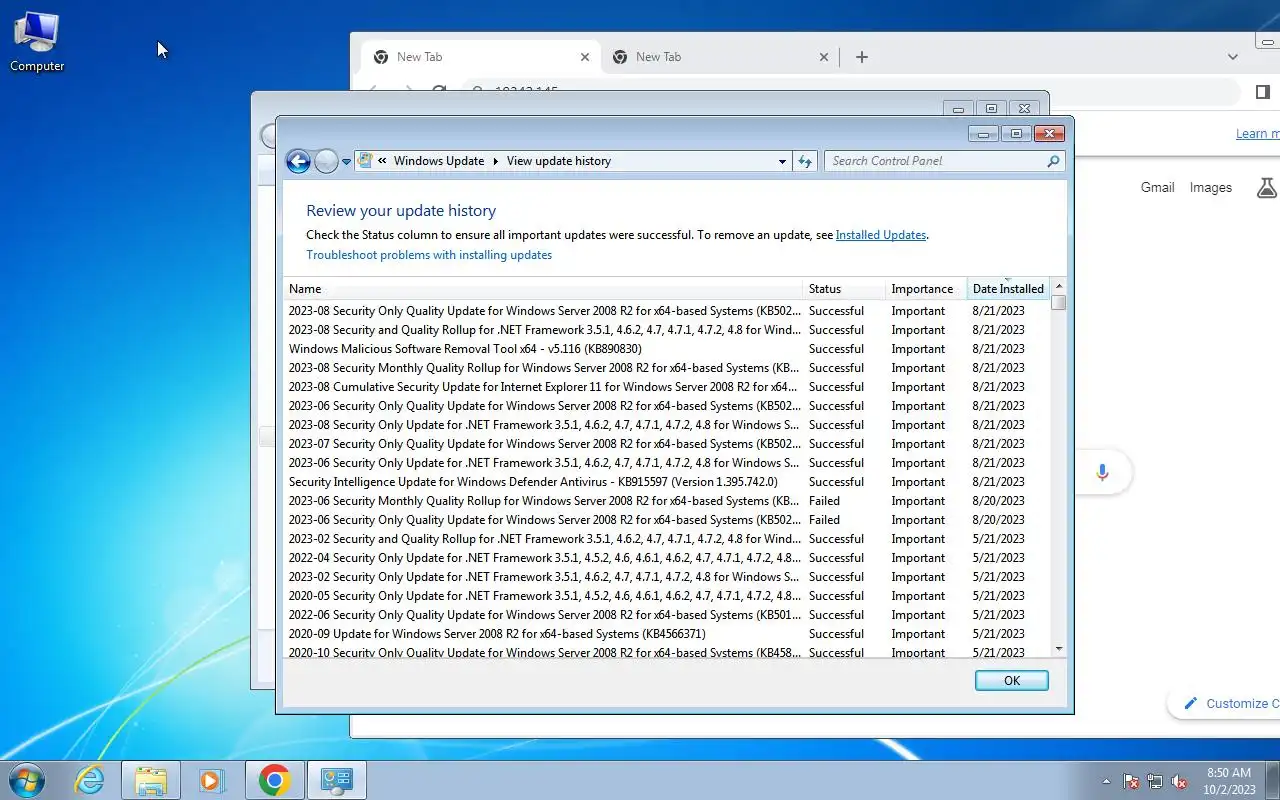Switch to Chrome on the taskbar
Image resolution: width=1280 pixels, height=800 pixels.
[x=275, y=780]
